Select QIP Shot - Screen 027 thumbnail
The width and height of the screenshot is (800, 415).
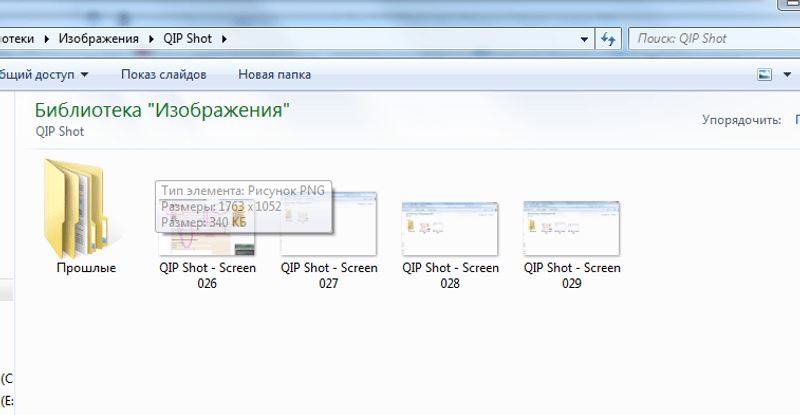click(x=329, y=225)
